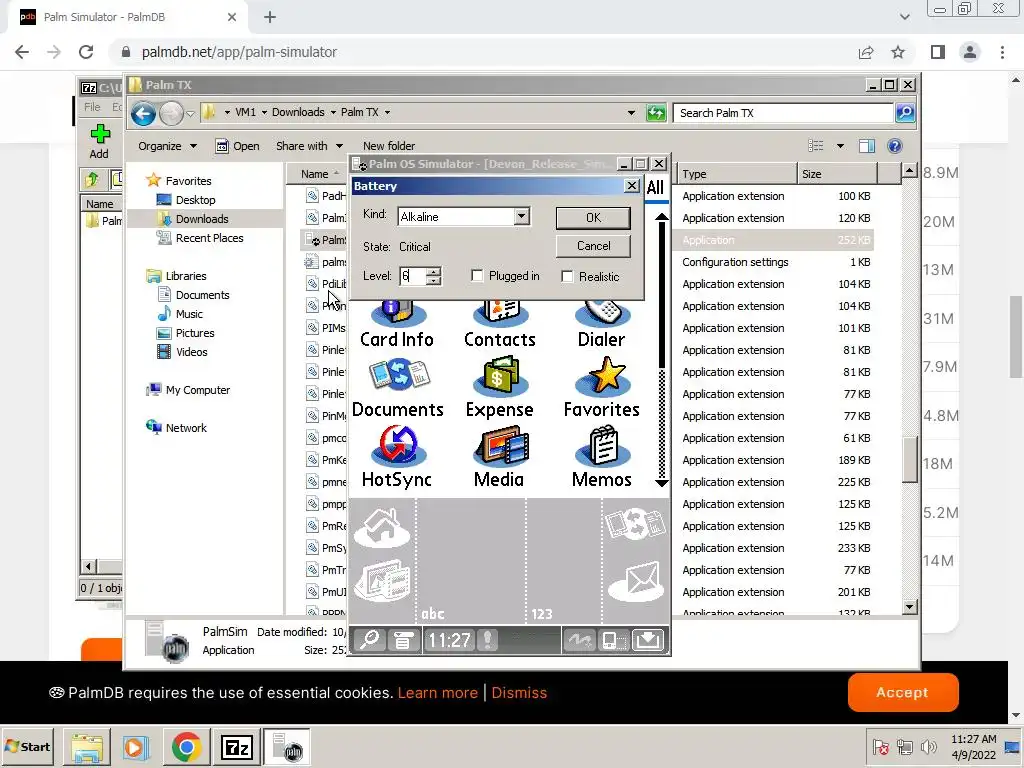The image size is (1024, 768).
Task: Collapse the input area with the down arrow icon
Action: pos(648,640)
